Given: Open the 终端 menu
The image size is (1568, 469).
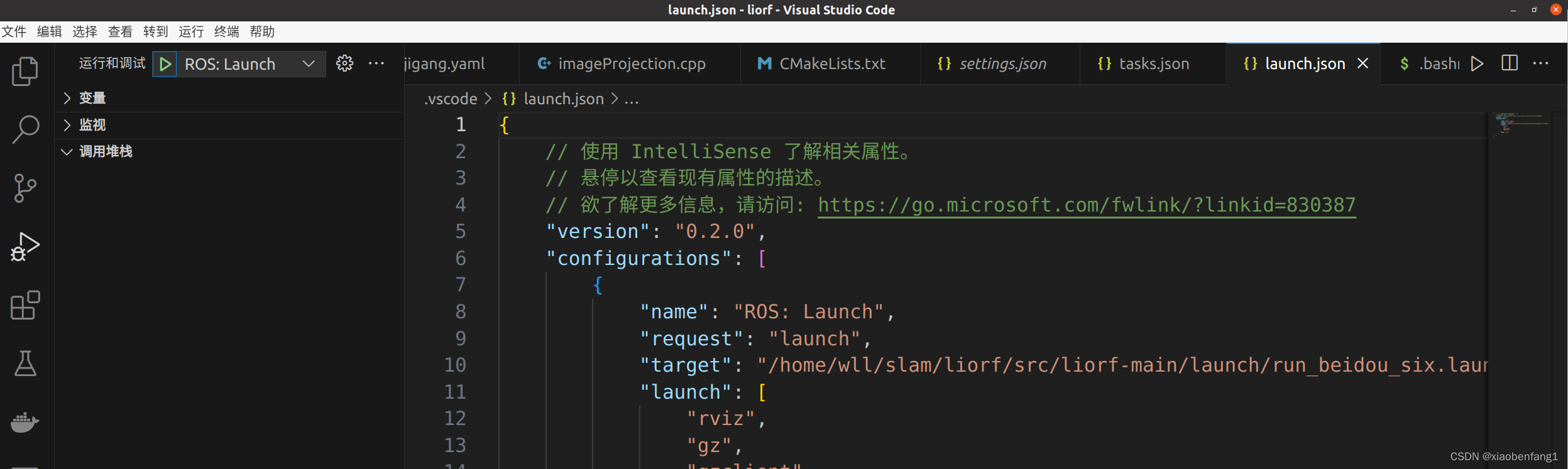Looking at the screenshot, I should tap(226, 31).
